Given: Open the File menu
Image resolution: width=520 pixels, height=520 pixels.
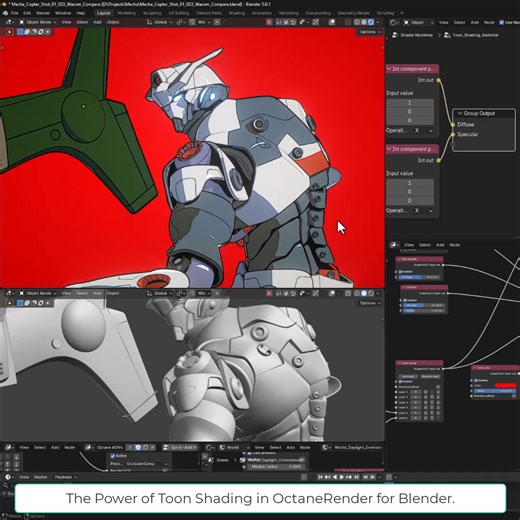Looking at the screenshot, I should coord(14,13).
